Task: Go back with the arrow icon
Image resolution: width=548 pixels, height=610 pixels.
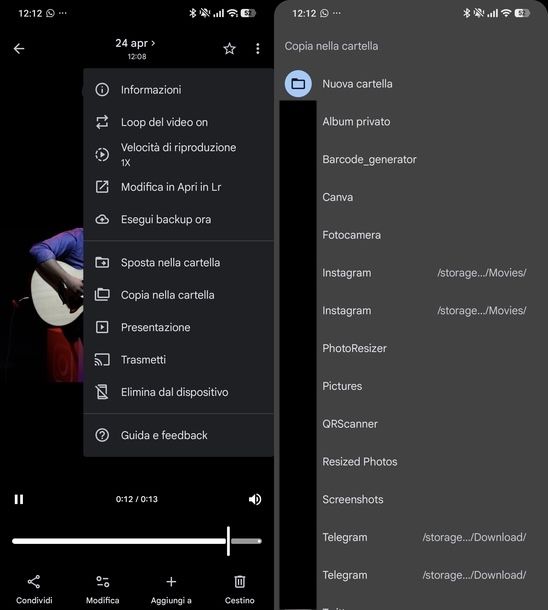Action: 19,49
